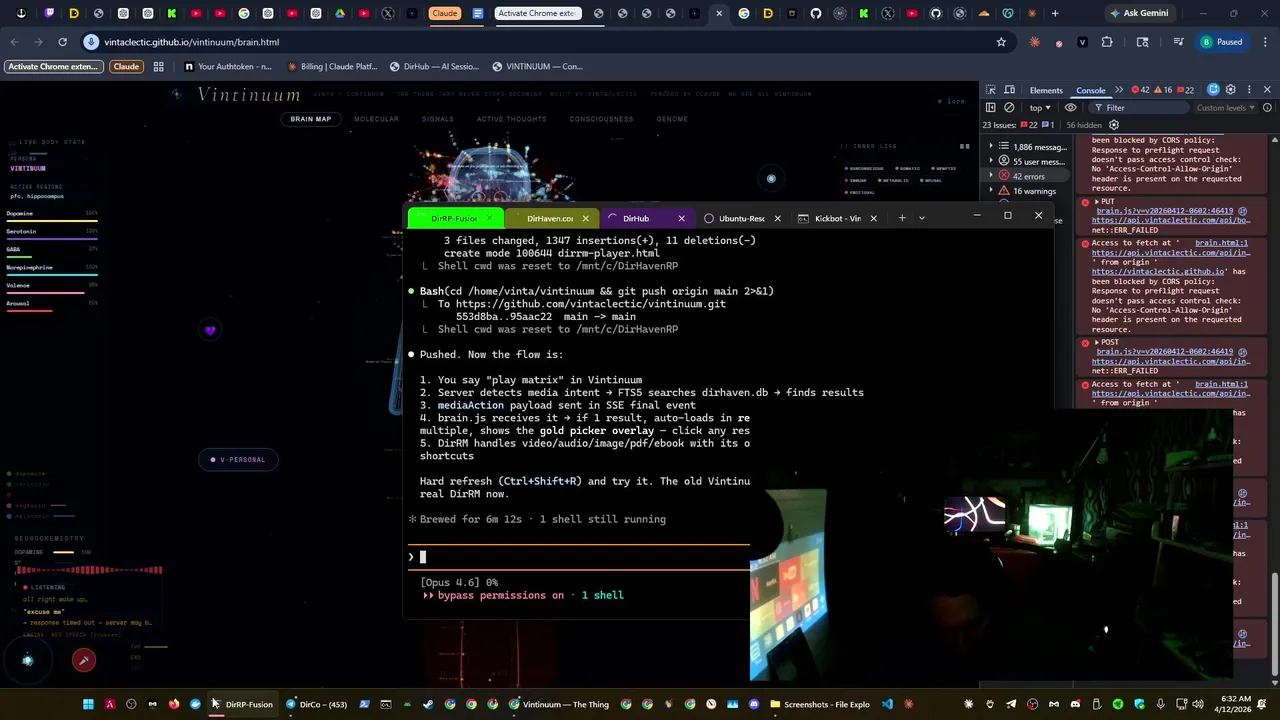Open the Custom levels dropdown
1280x720 pixels.
click(1225, 108)
